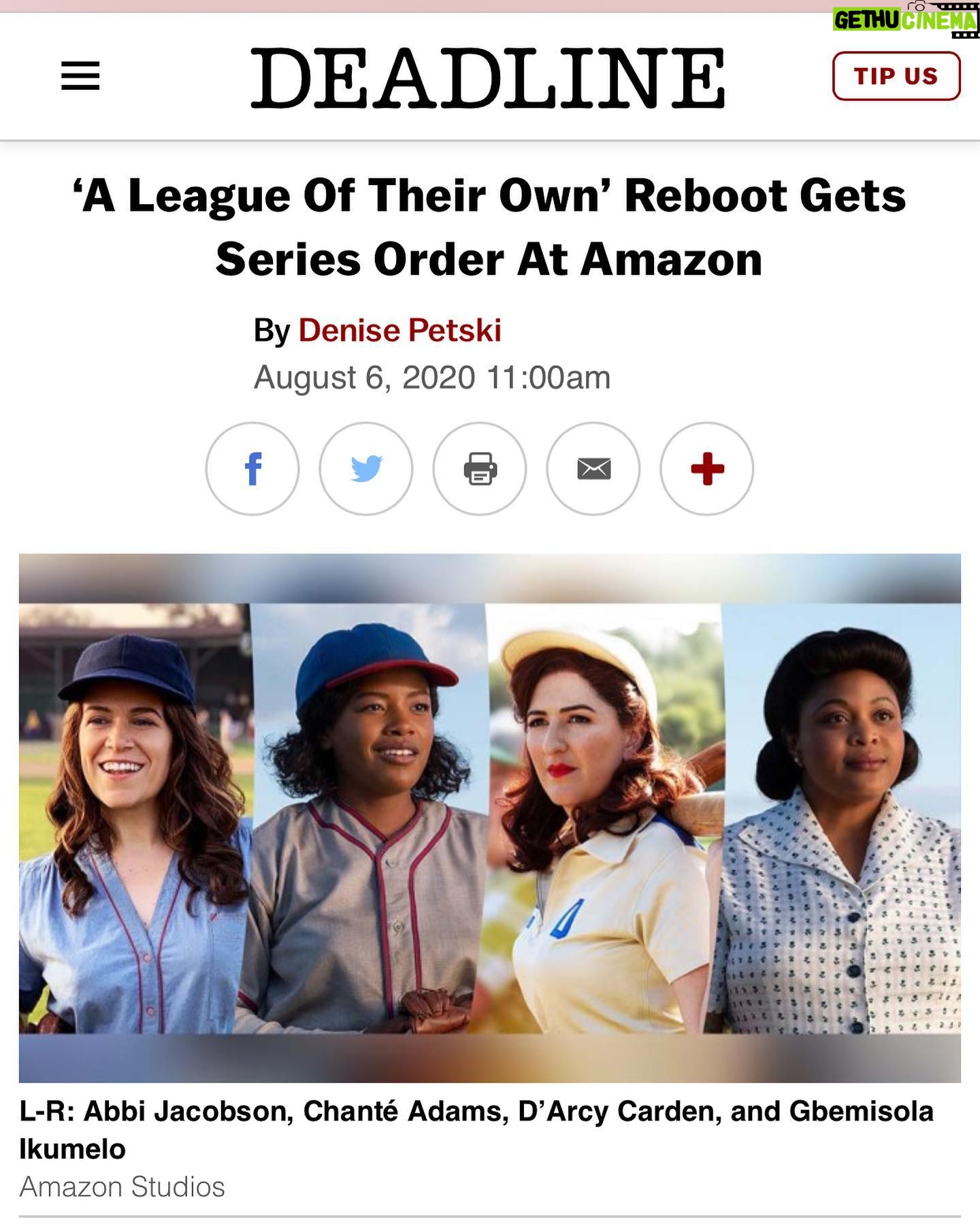This screenshot has height=1224, width=980.
Task: Click Chanté Adams's photo panel
Action: (x=368, y=818)
